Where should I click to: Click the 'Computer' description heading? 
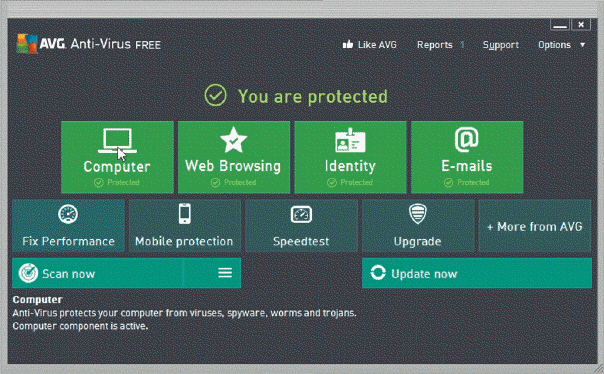37,300
